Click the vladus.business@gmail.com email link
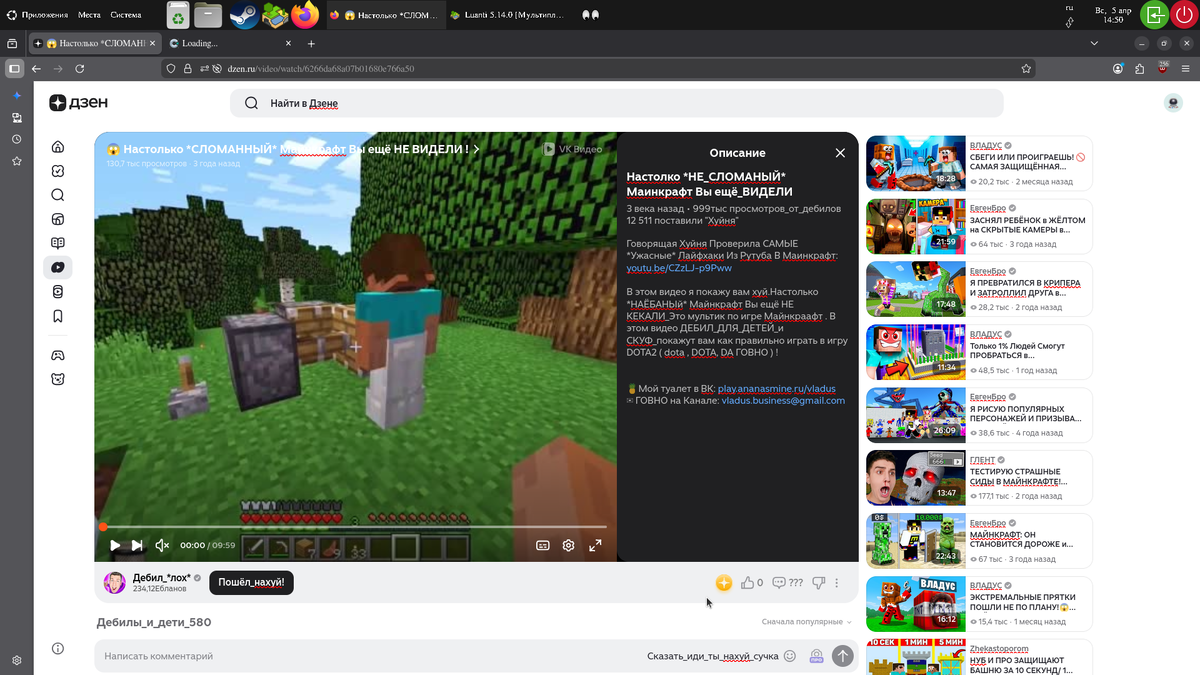 tap(783, 400)
